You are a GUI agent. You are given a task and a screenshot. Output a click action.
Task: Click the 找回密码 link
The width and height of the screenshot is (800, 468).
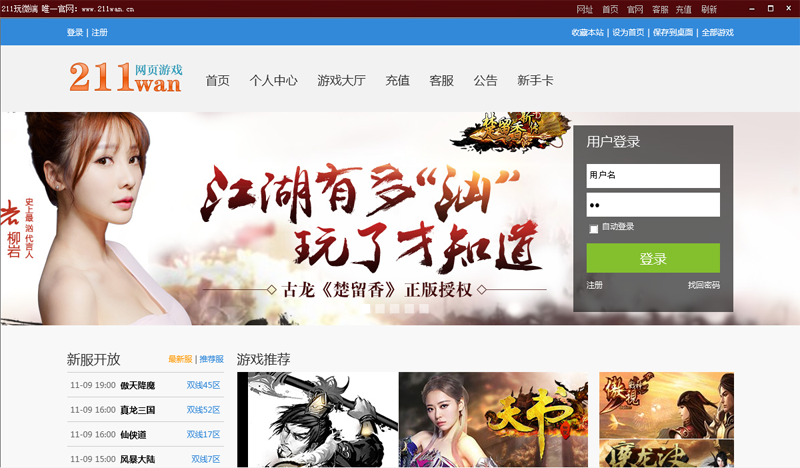703,285
